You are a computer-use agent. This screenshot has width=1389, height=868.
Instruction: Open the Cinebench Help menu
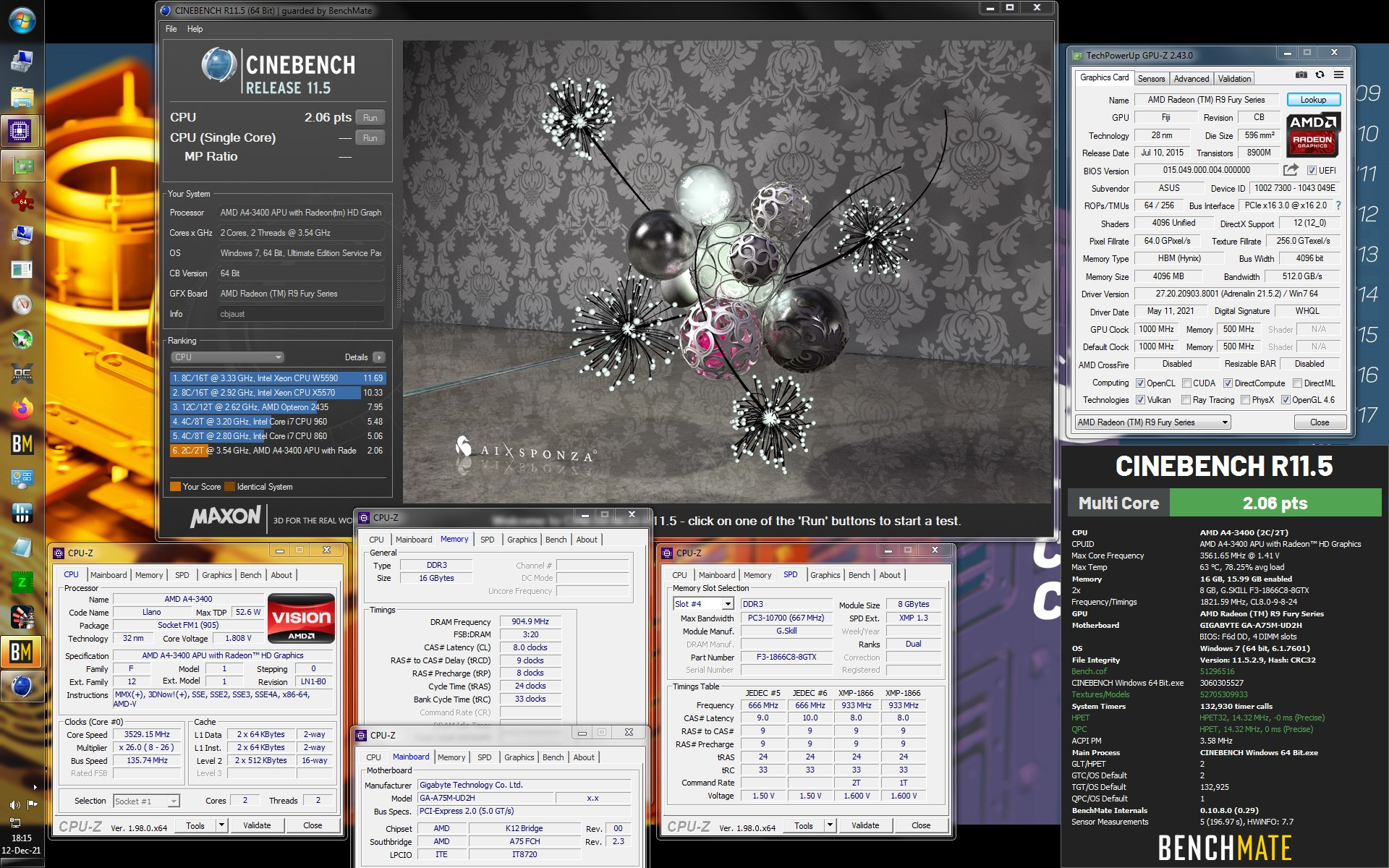195,29
